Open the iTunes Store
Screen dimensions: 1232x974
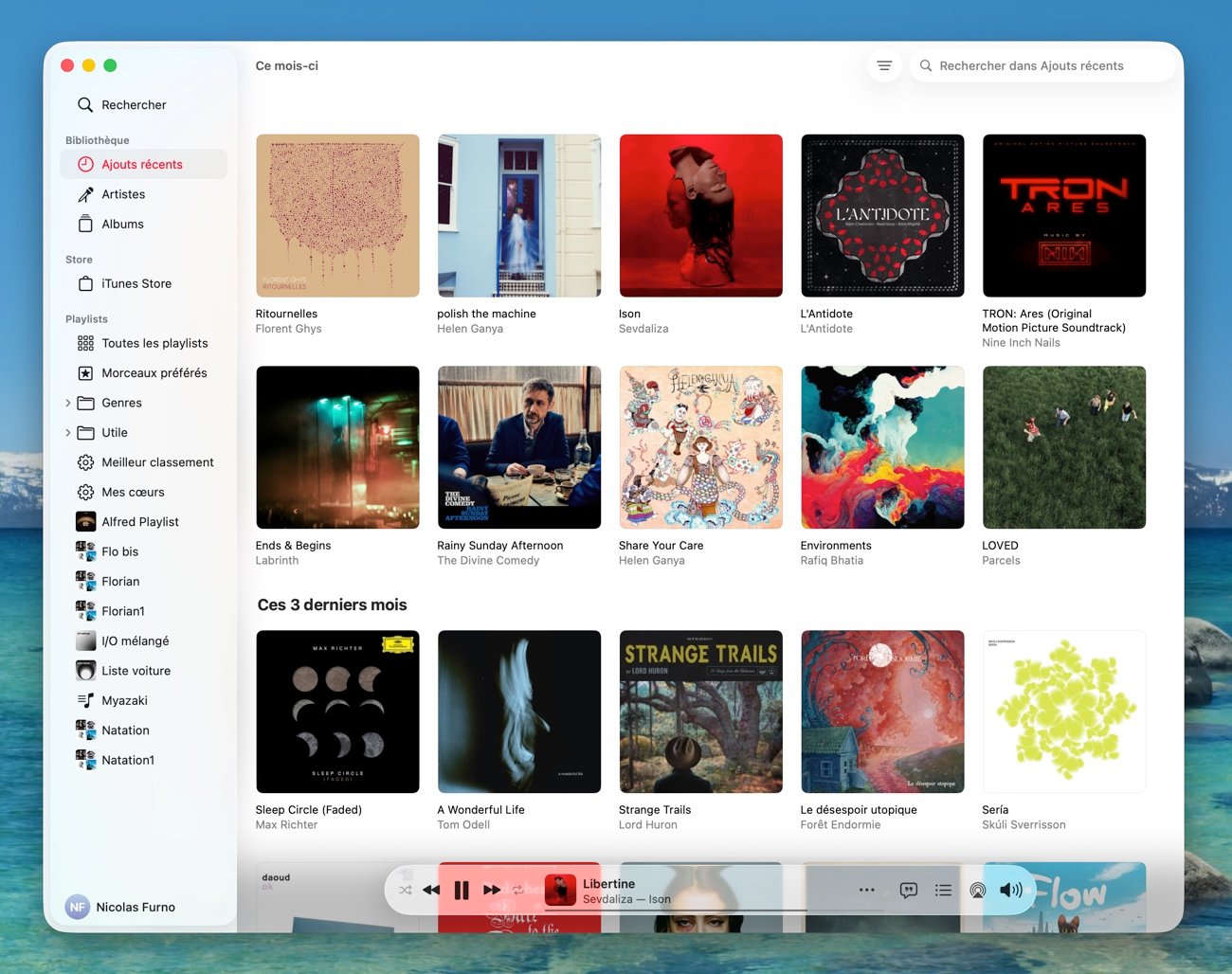click(x=136, y=284)
